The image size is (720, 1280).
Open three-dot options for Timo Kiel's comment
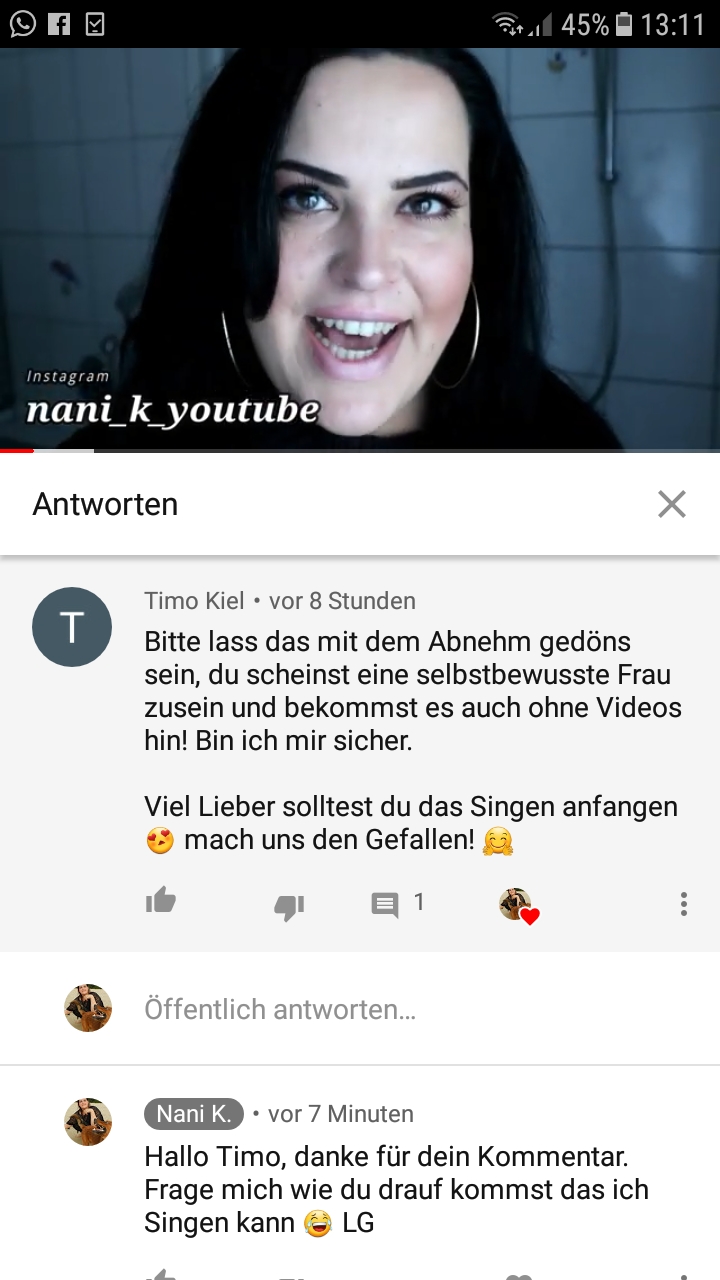[x=683, y=904]
